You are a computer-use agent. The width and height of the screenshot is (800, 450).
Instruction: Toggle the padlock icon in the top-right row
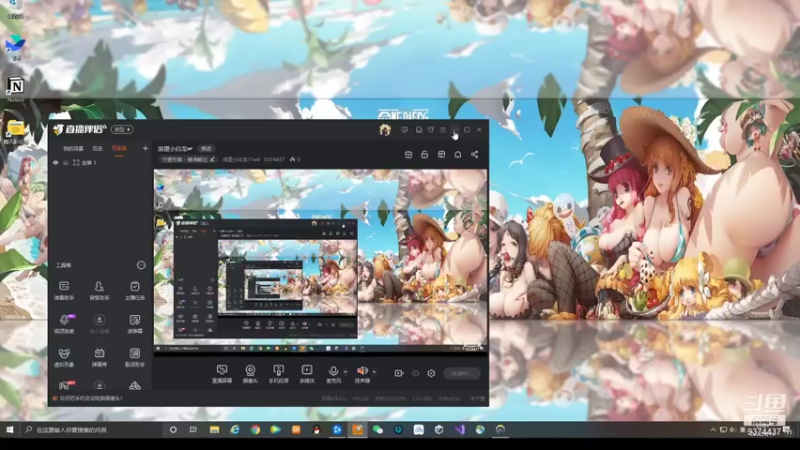pyautogui.click(x=424, y=155)
